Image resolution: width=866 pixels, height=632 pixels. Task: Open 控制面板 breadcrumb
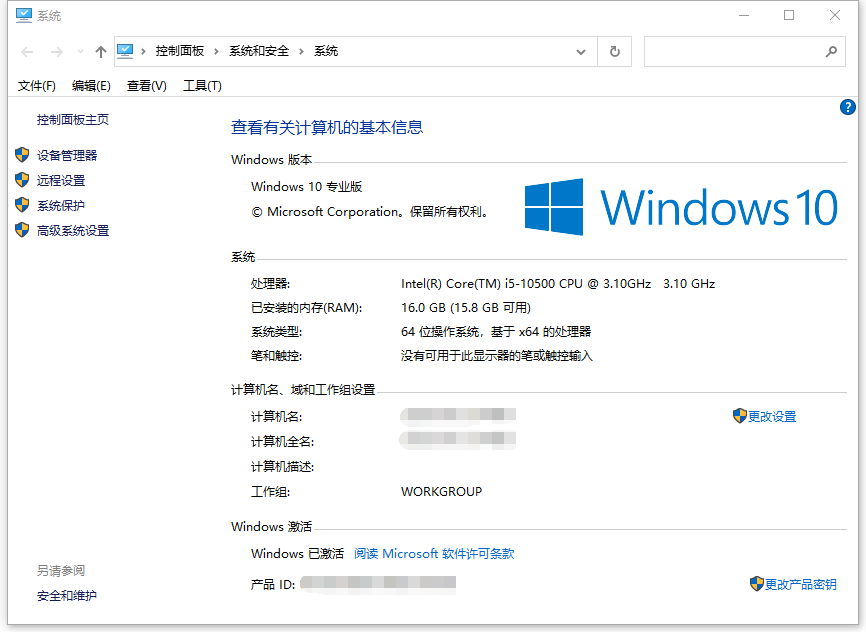click(x=179, y=51)
